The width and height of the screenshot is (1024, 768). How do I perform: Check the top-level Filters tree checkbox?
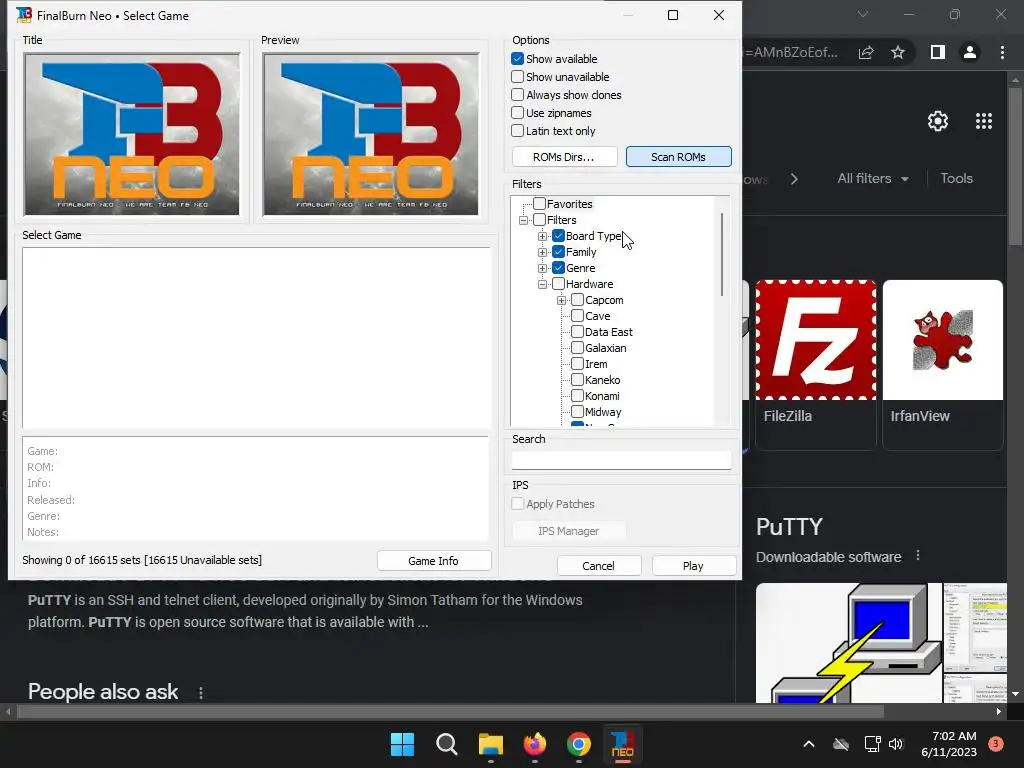pos(539,220)
